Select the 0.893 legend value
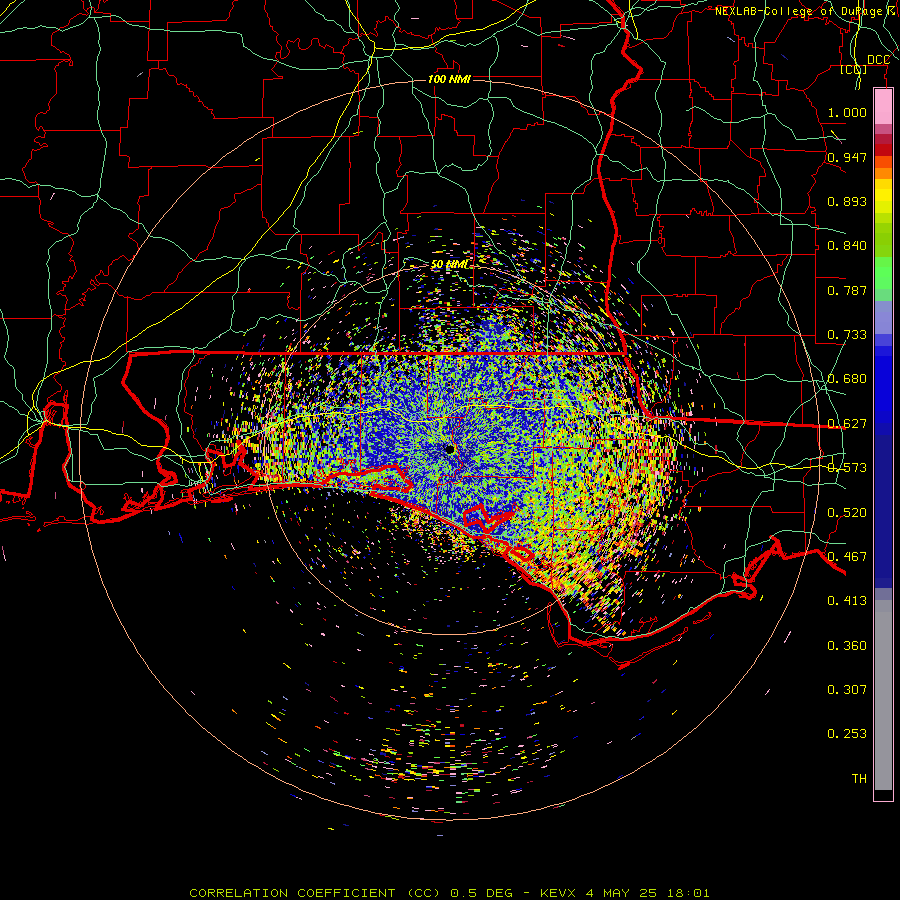 (x=847, y=201)
